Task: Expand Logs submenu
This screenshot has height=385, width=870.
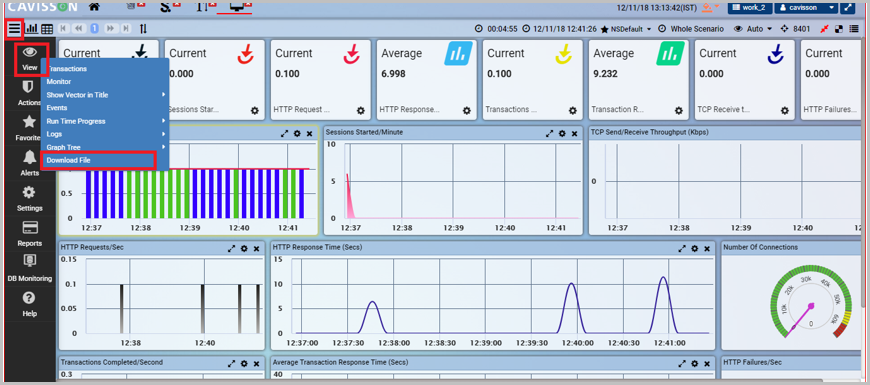Action: 104,134
